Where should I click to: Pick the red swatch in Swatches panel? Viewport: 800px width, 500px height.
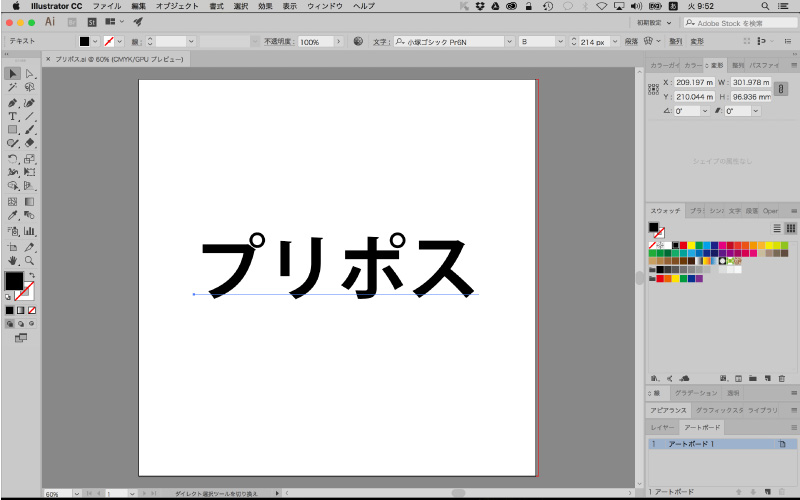(x=684, y=245)
